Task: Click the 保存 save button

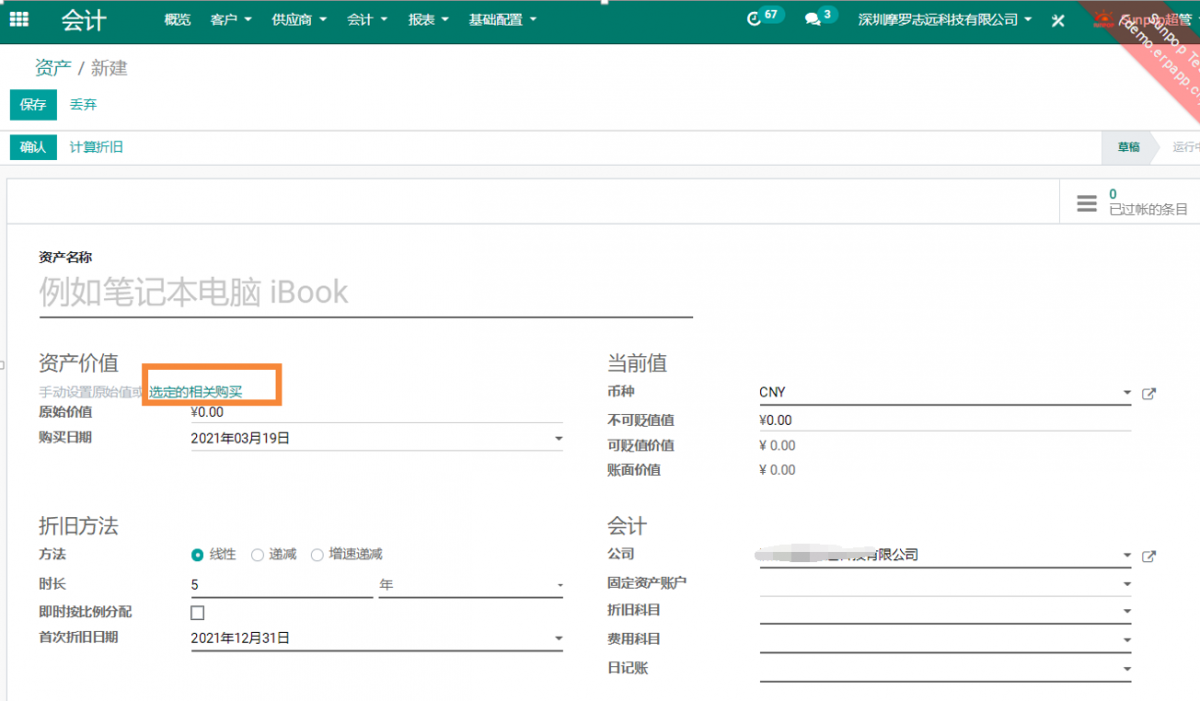Action: pyautogui.click(x=33, y=104)
